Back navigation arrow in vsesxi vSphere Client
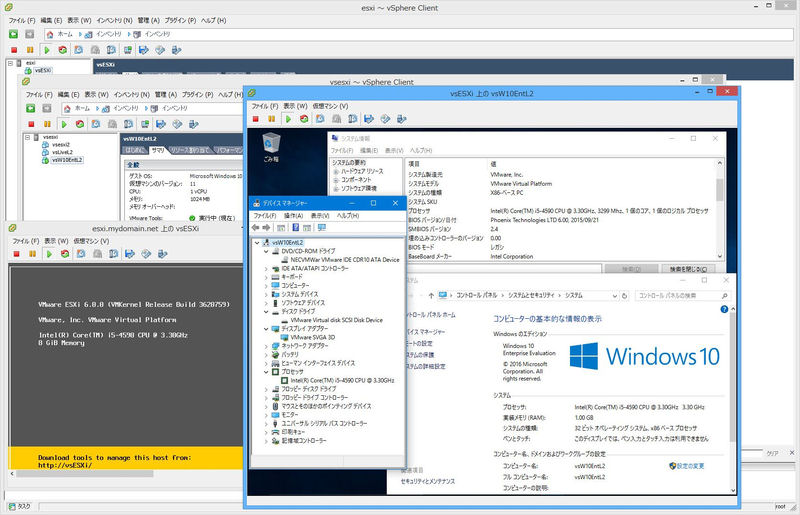The image size is (800, 515). pos(31,108)
